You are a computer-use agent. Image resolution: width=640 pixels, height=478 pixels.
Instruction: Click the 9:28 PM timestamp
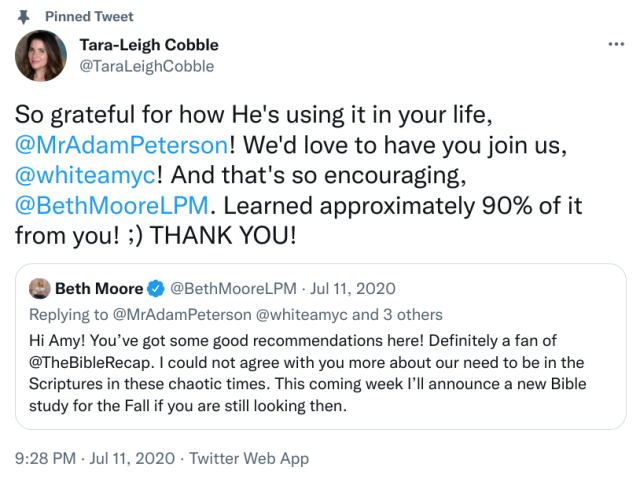(44, 459)
